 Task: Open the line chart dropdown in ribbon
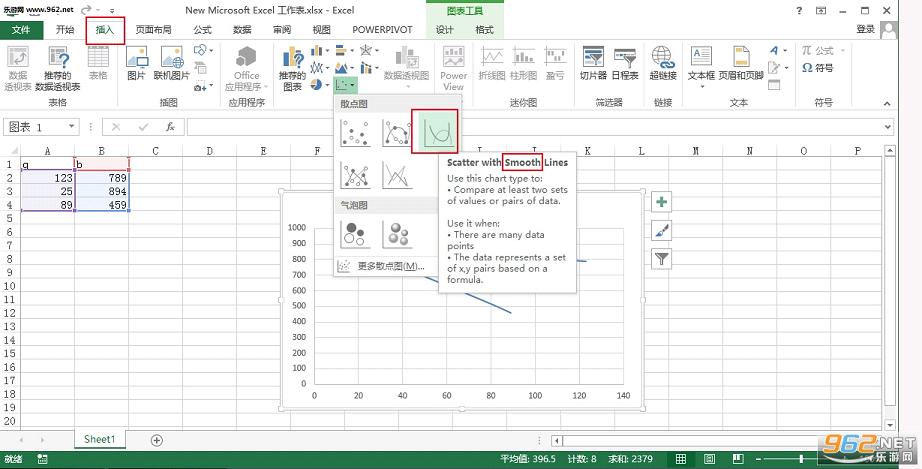tap(319, 68)
